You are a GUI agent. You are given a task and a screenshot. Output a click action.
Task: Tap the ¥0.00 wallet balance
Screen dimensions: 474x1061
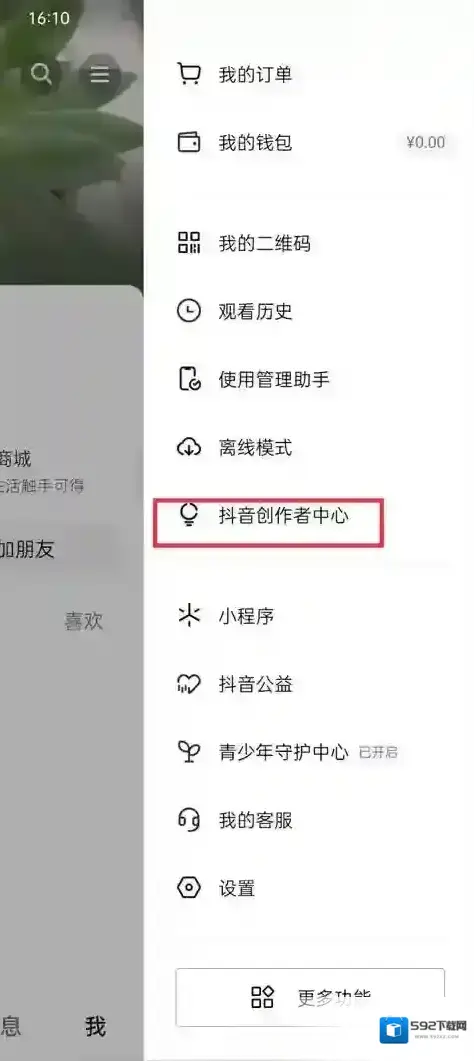click(x=426, y=142)
